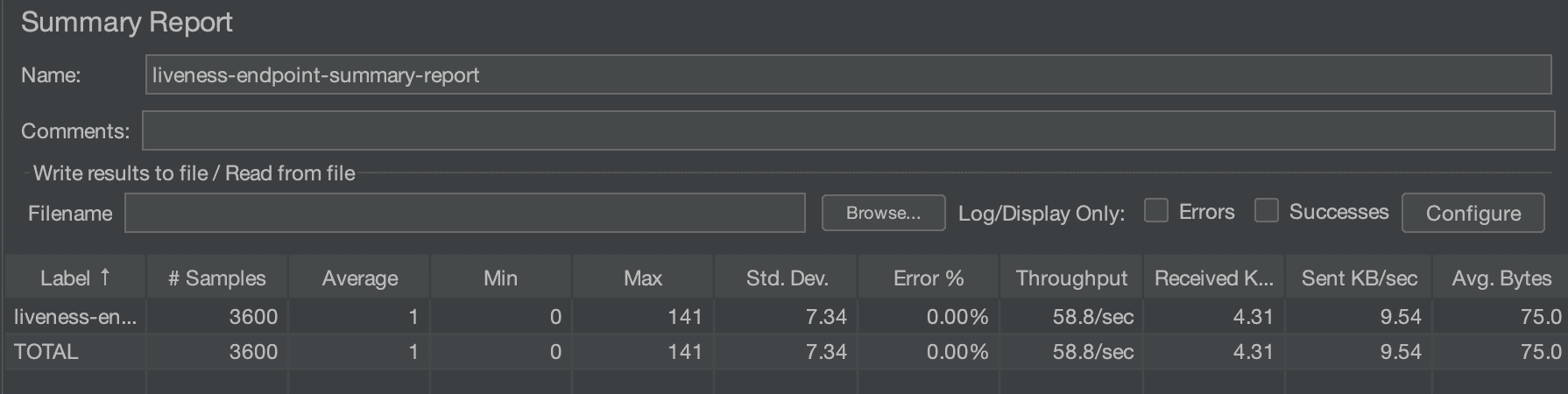The height and width of the screenshot is (394, 1568).
Task: Browse for a results file
Action: pos(883,213)
